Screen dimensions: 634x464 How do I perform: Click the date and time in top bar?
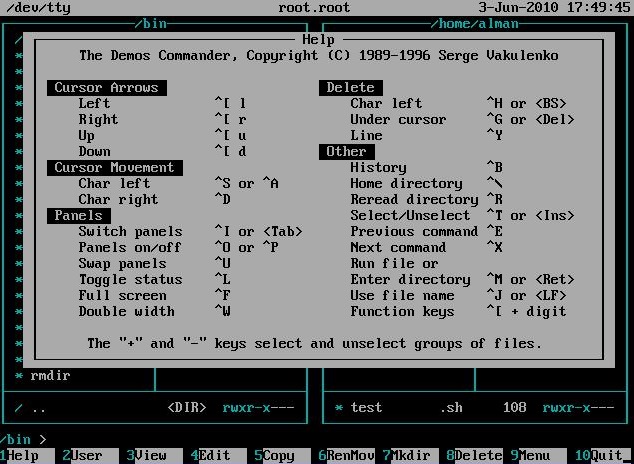pos(554,7)
